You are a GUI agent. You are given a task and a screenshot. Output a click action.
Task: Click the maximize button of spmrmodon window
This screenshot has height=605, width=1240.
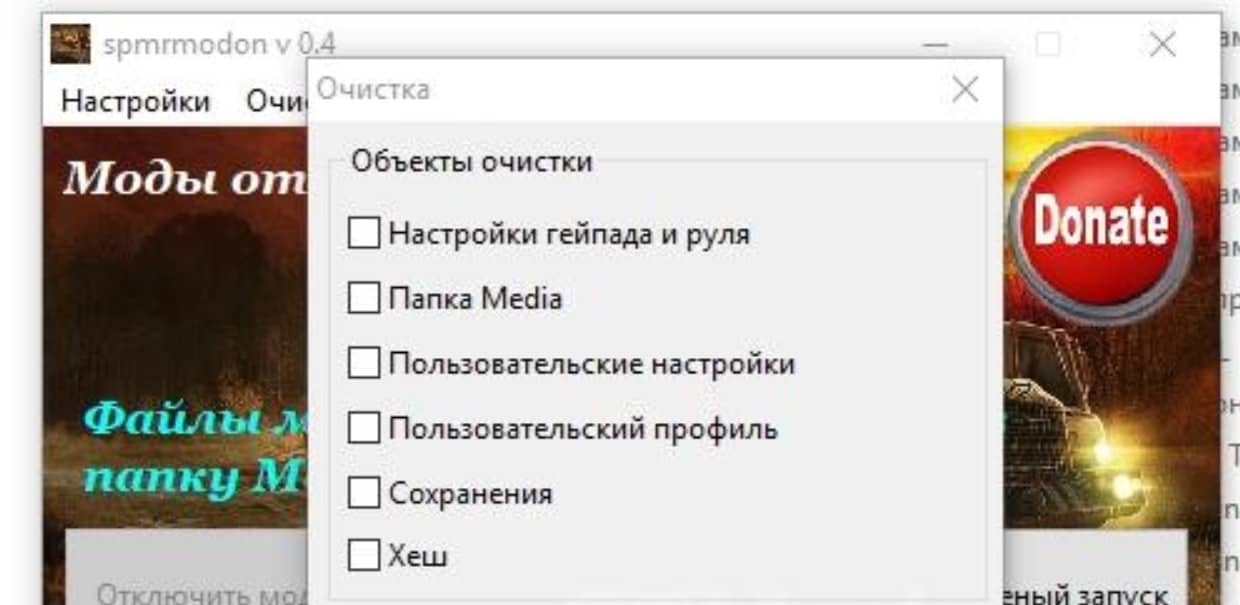point(1048,45)
